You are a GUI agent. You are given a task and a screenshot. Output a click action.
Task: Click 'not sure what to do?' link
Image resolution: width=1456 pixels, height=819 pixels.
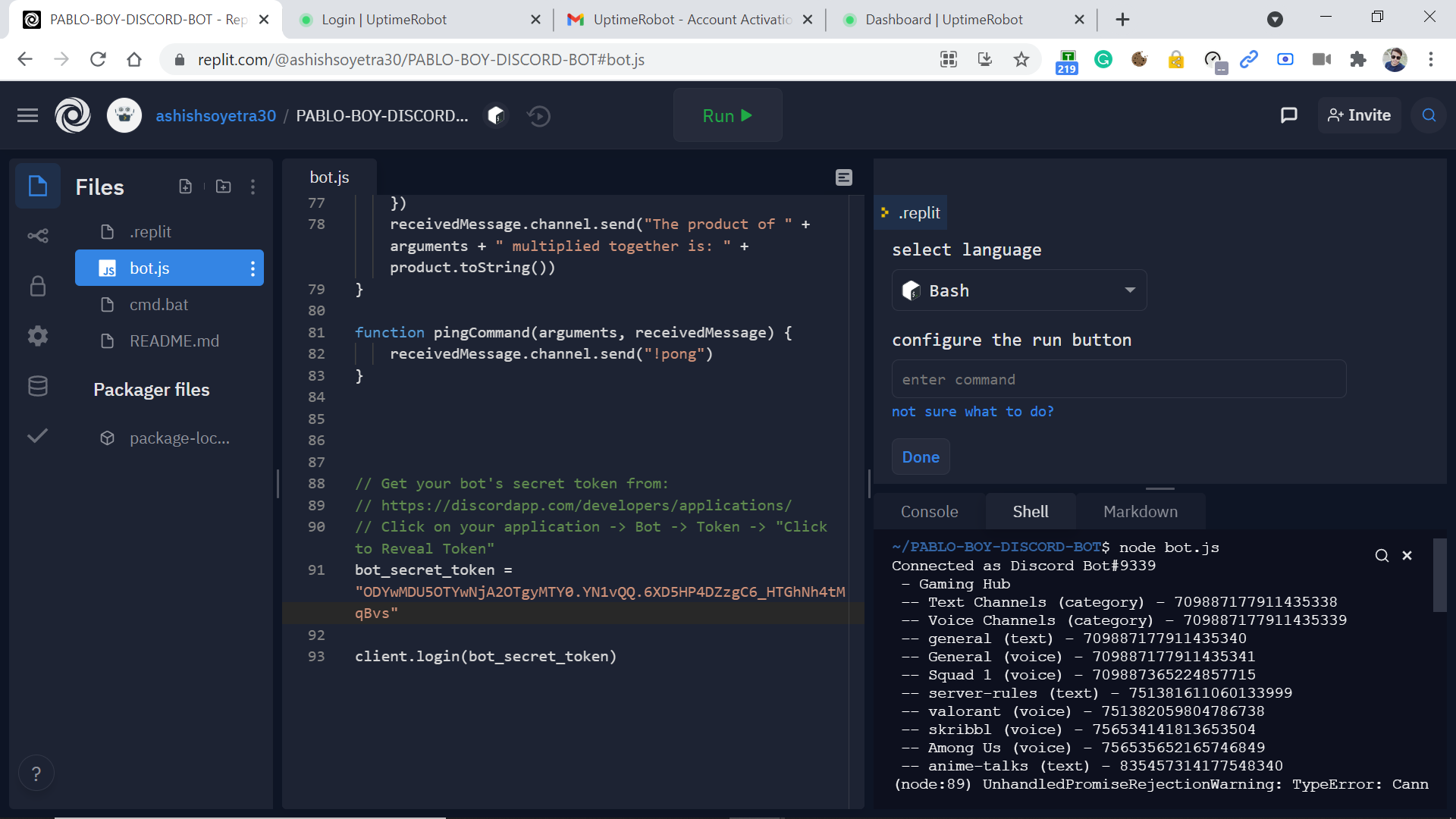[972, 412]
